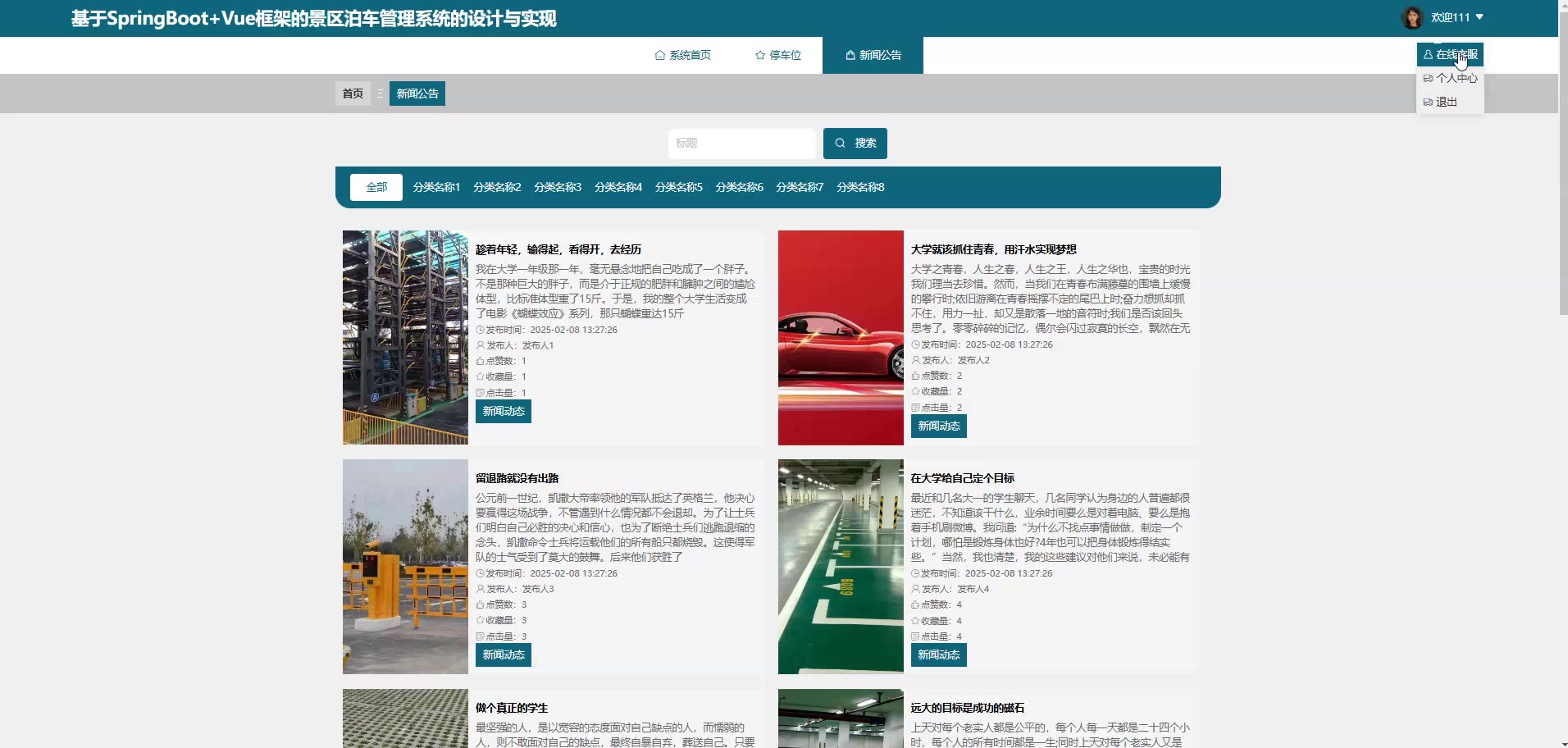Click the clock icon on 发布人3 article
This screenshot has height=748, width=1568.
(481, 574)
